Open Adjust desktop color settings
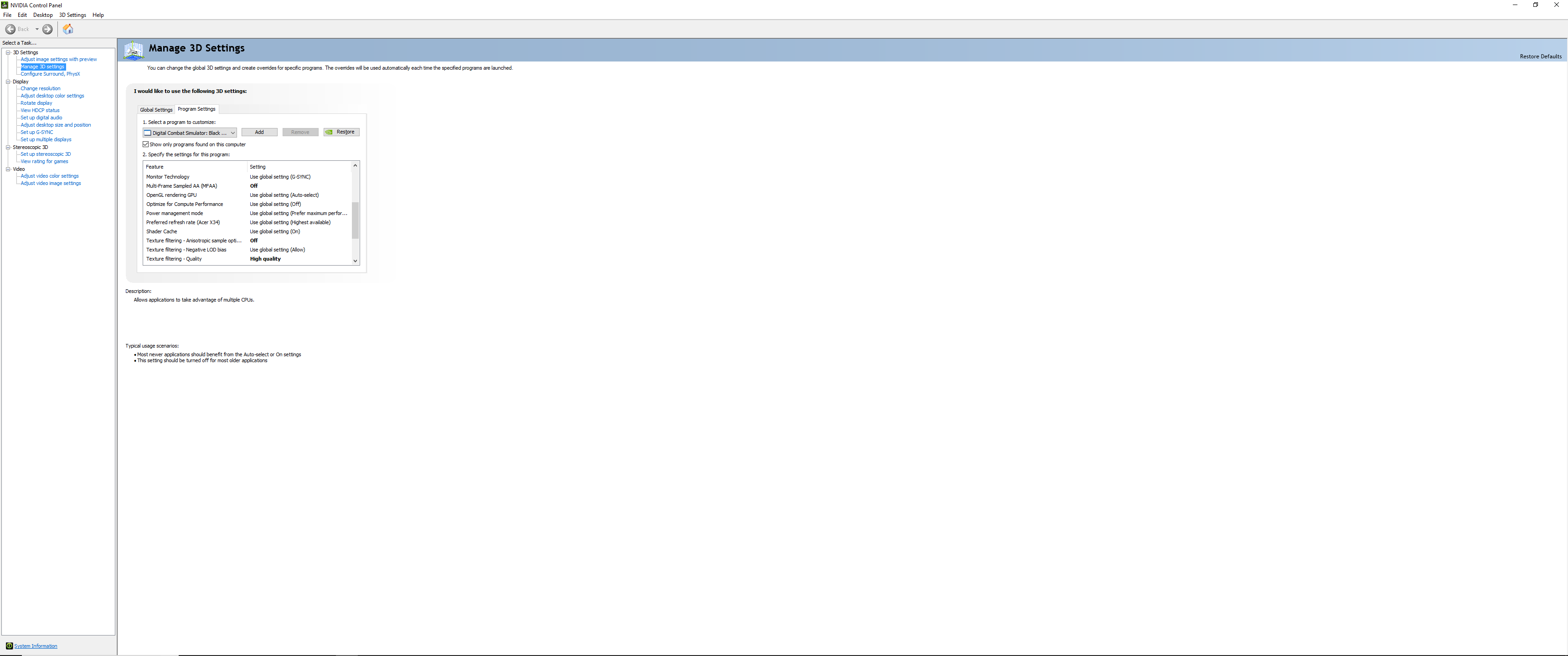 point(52,96)
